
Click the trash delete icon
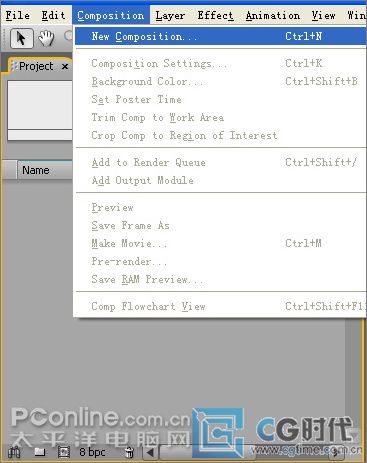[129, 452]
